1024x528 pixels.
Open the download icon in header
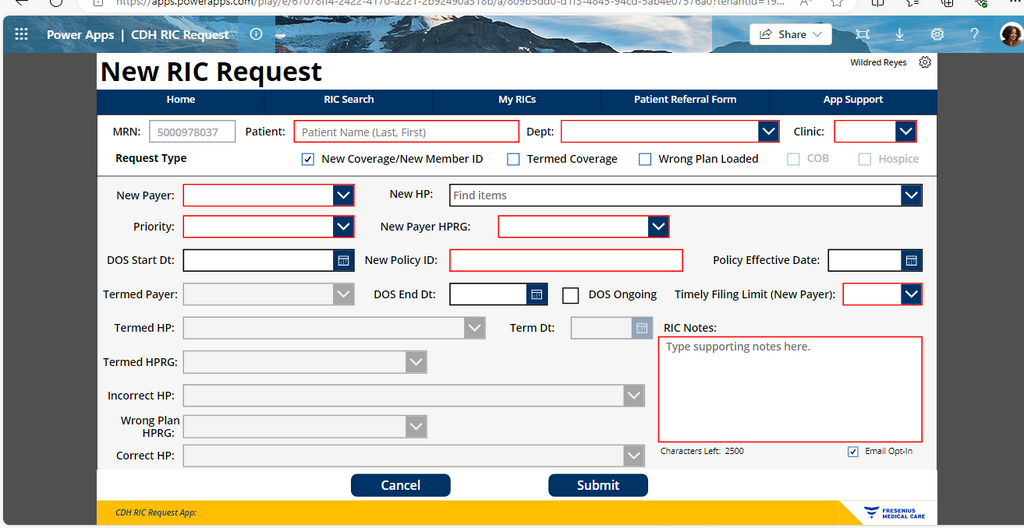pyautogui.click(x=899, y=35)
